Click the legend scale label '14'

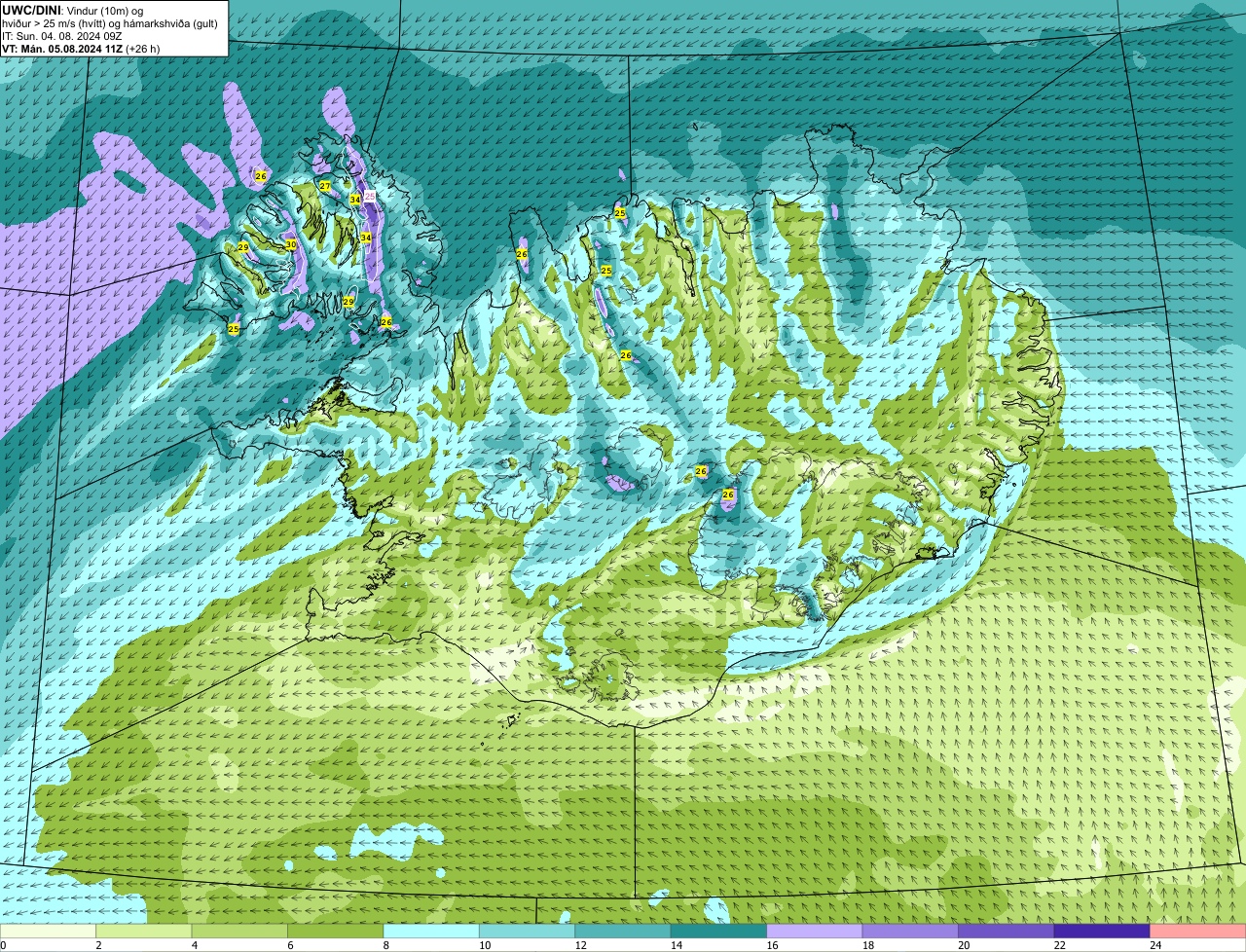pos(677,945)
